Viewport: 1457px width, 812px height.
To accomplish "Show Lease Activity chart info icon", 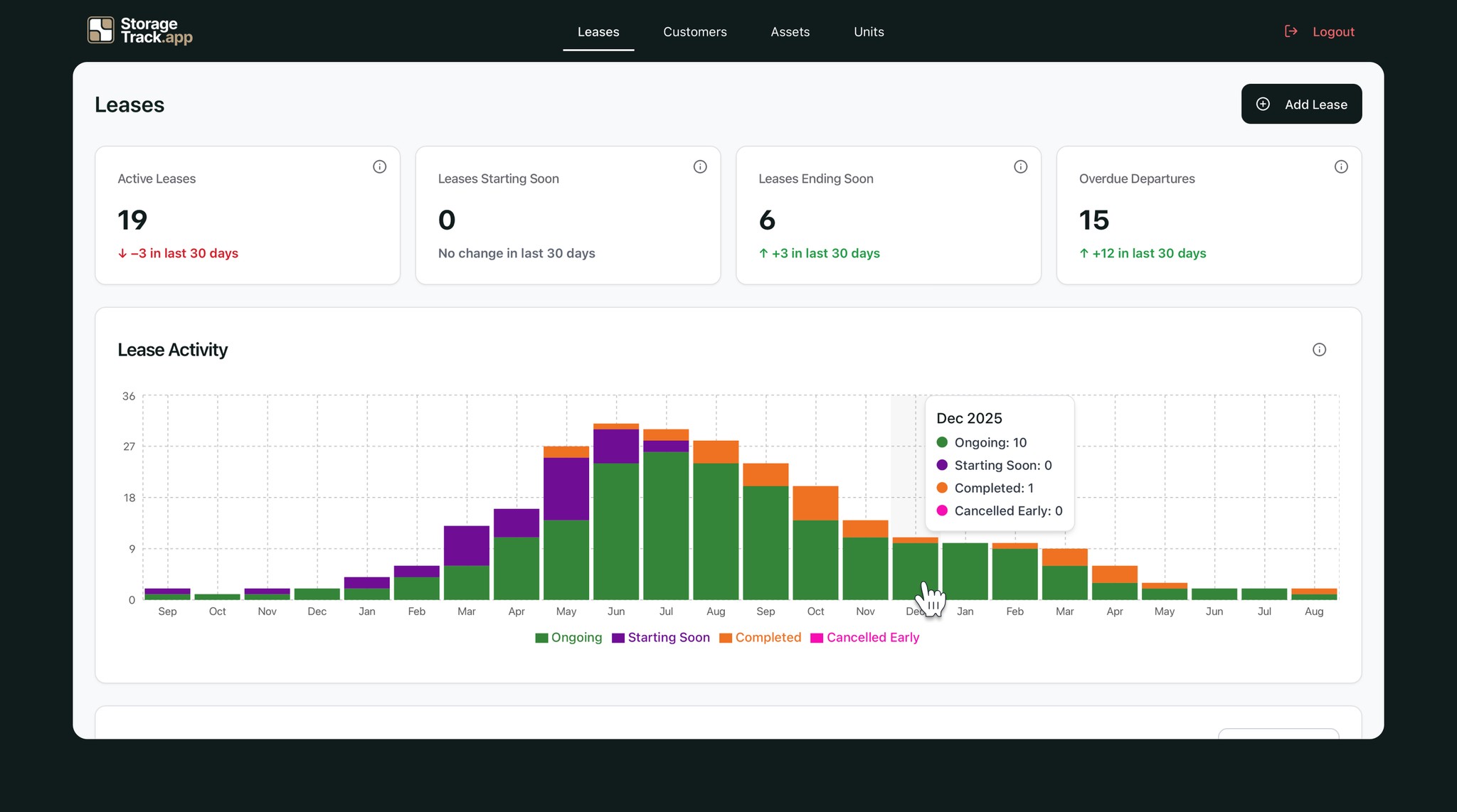I will coord(1319,349).
